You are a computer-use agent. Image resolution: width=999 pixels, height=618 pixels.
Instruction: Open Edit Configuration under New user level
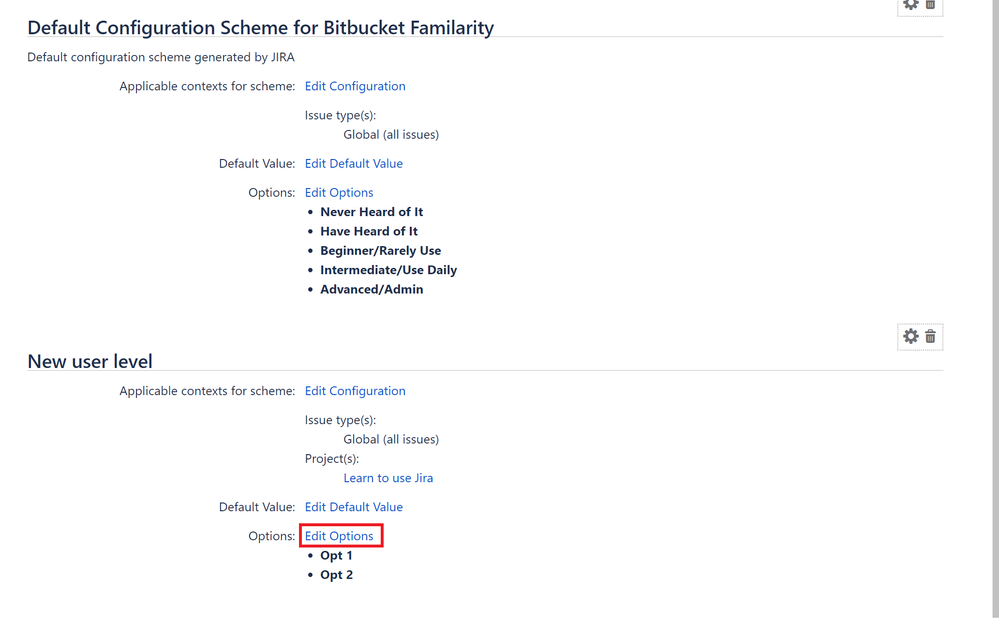[355, 391]
